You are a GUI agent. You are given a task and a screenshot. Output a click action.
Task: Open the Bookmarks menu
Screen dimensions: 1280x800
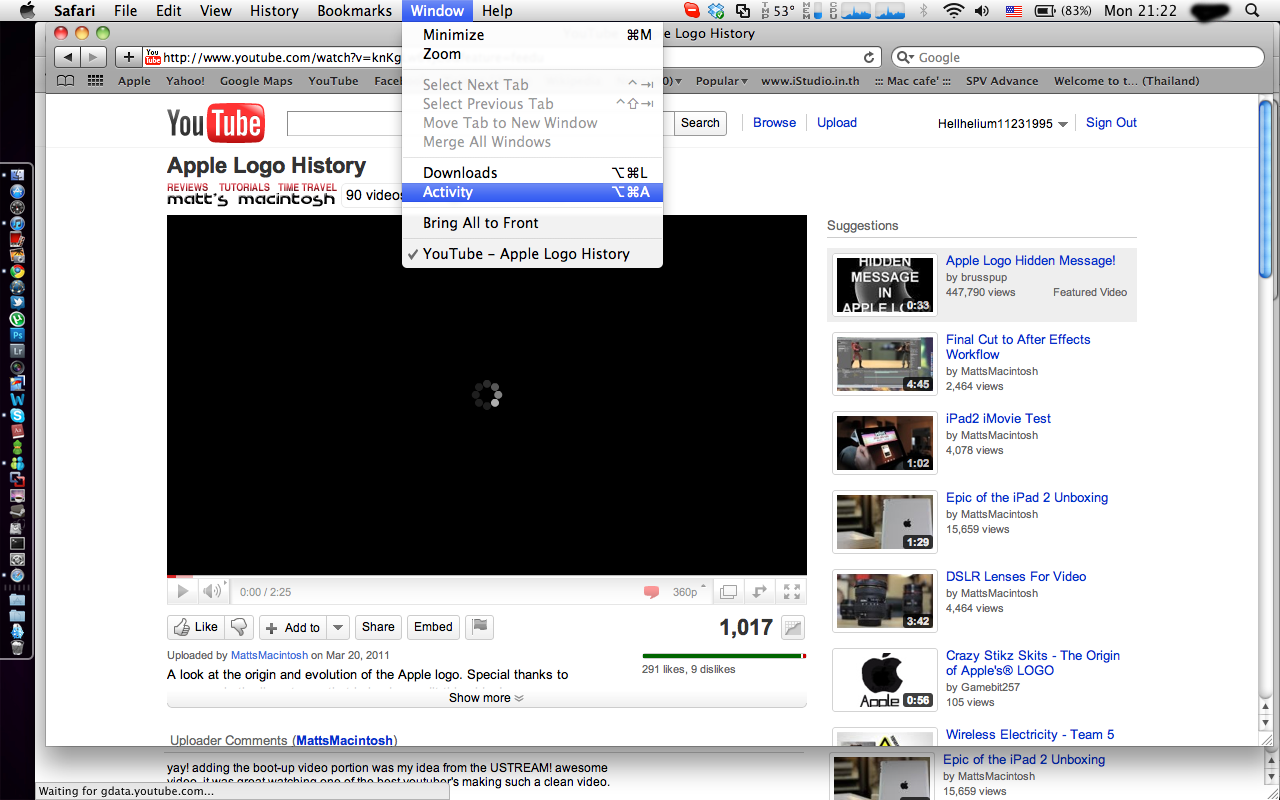355,11
